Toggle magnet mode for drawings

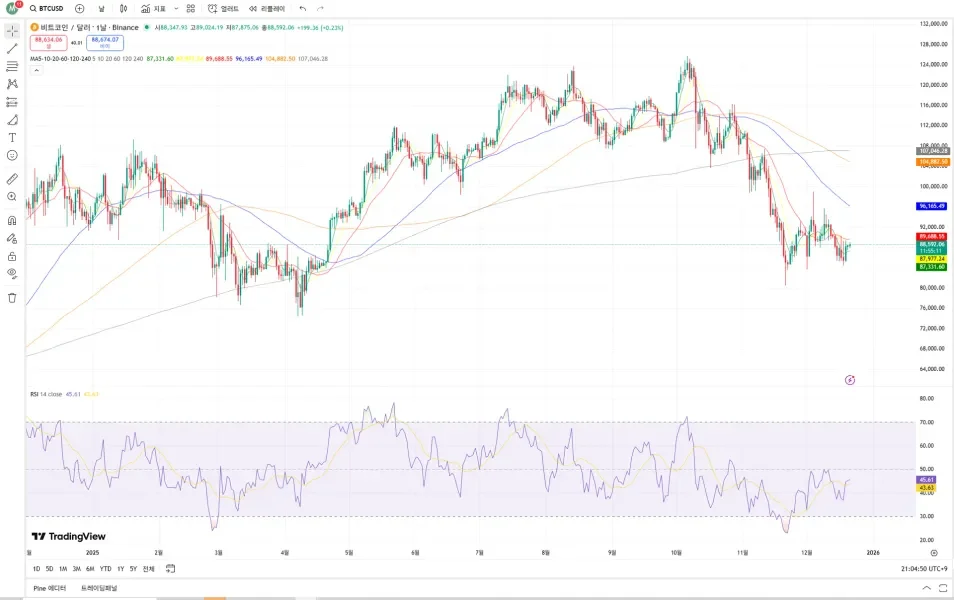pos(12,221)
